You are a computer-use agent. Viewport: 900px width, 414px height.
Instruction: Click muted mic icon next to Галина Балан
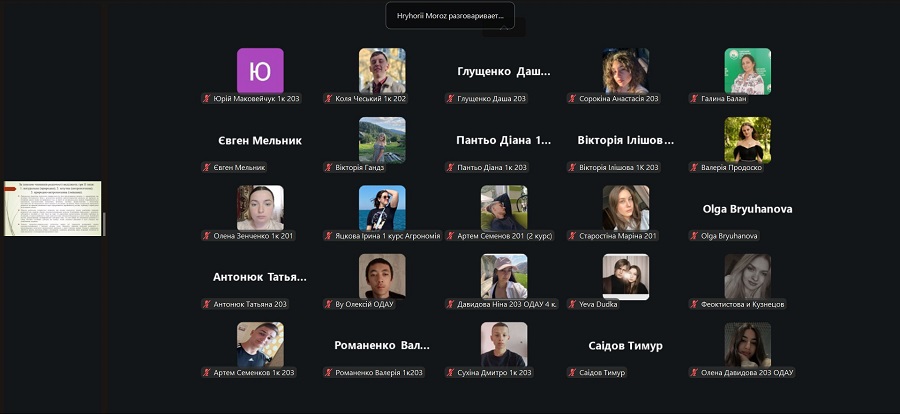tap(694, 99)
